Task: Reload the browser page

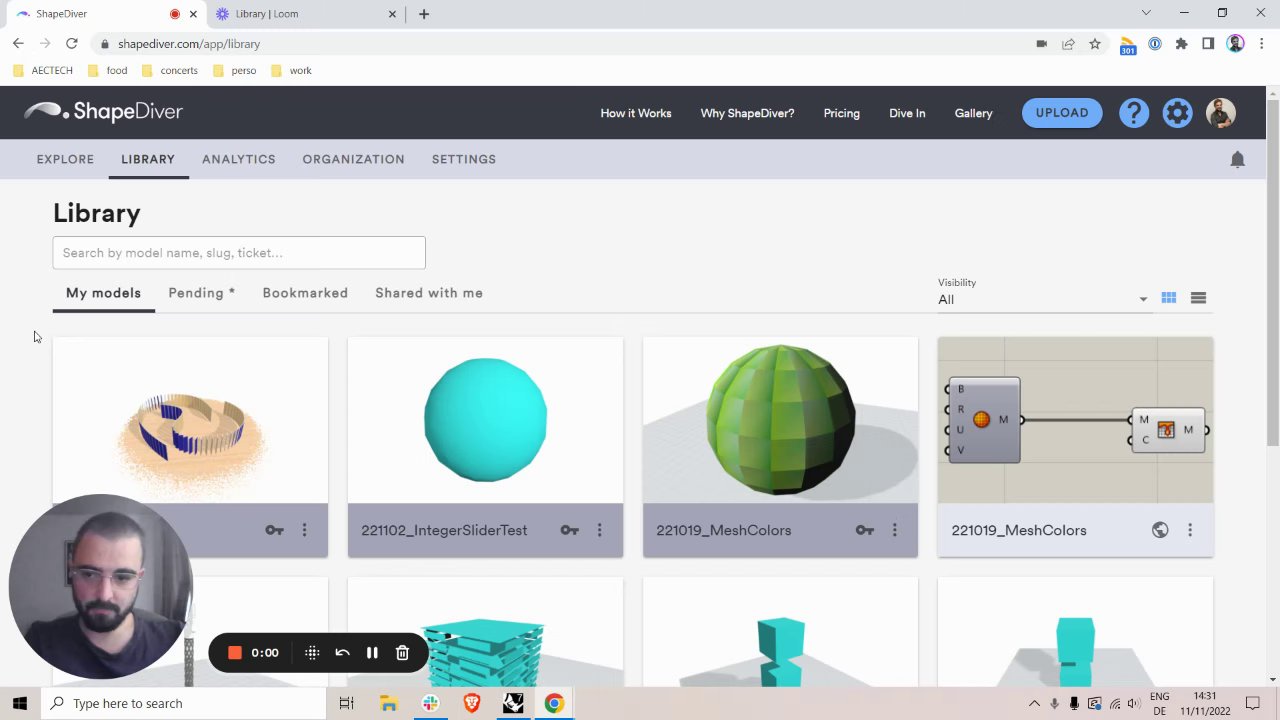Action: pyautogui.click(x=72, y=44)
